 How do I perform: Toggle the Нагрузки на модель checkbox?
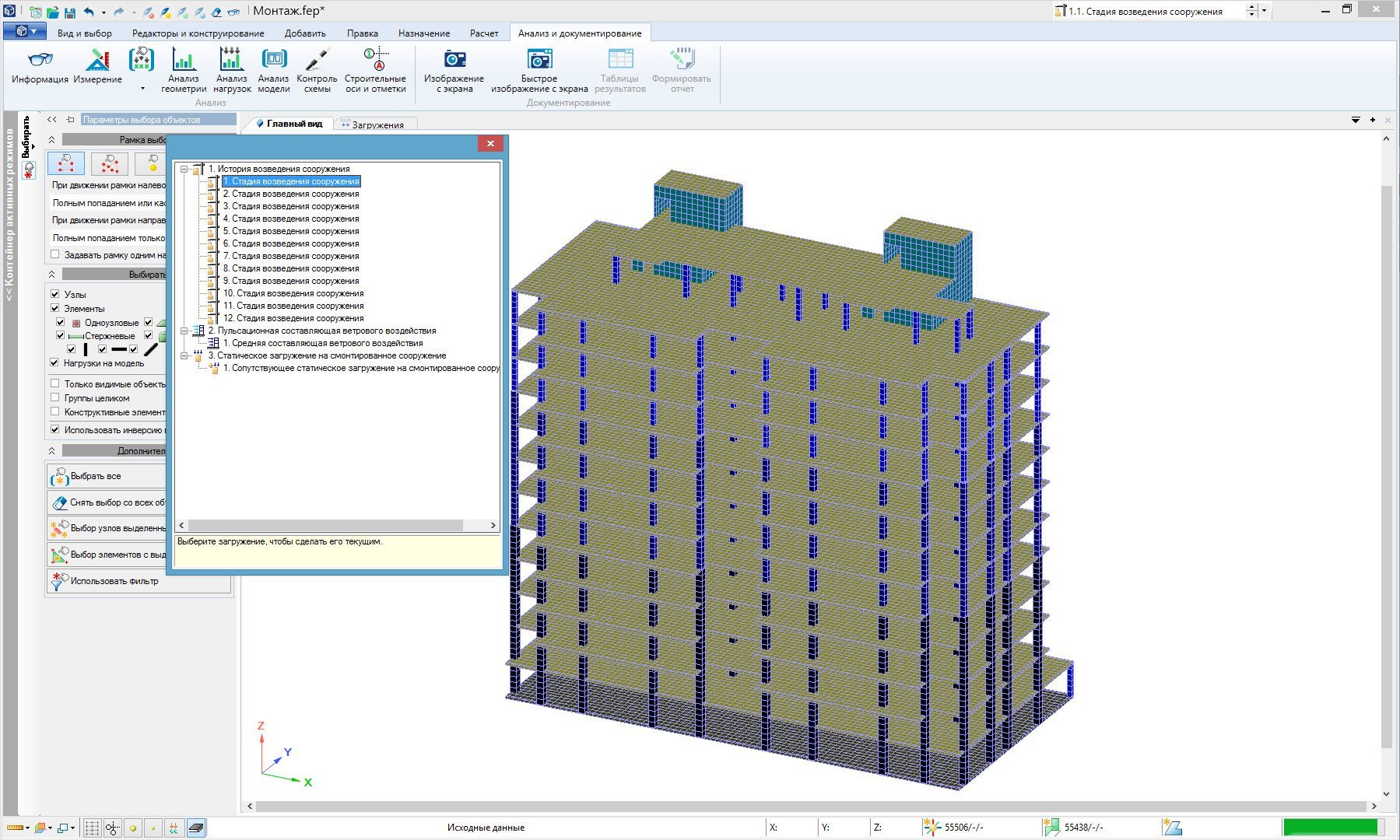(x=54, y=362)
